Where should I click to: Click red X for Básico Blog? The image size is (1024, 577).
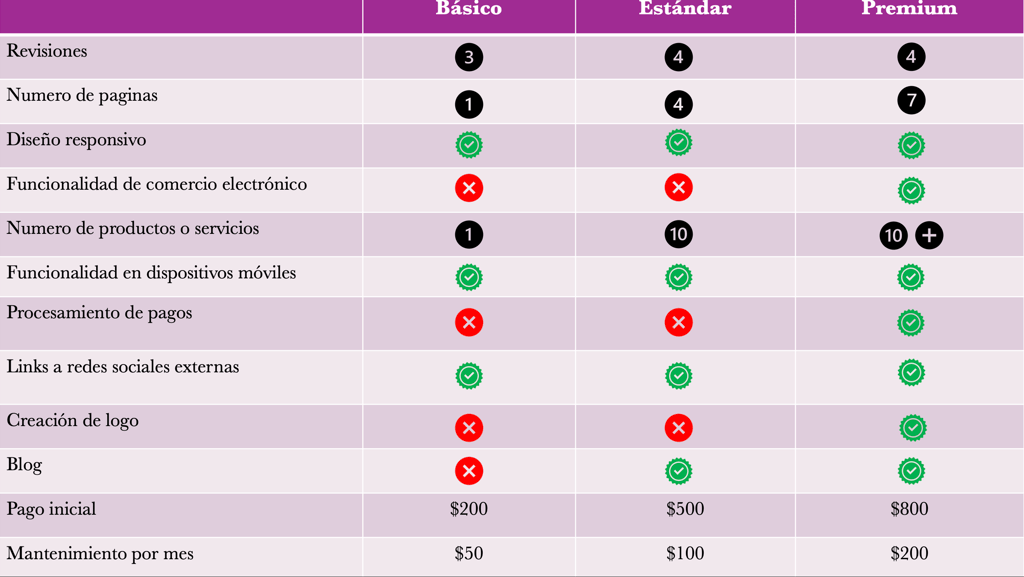469,471
